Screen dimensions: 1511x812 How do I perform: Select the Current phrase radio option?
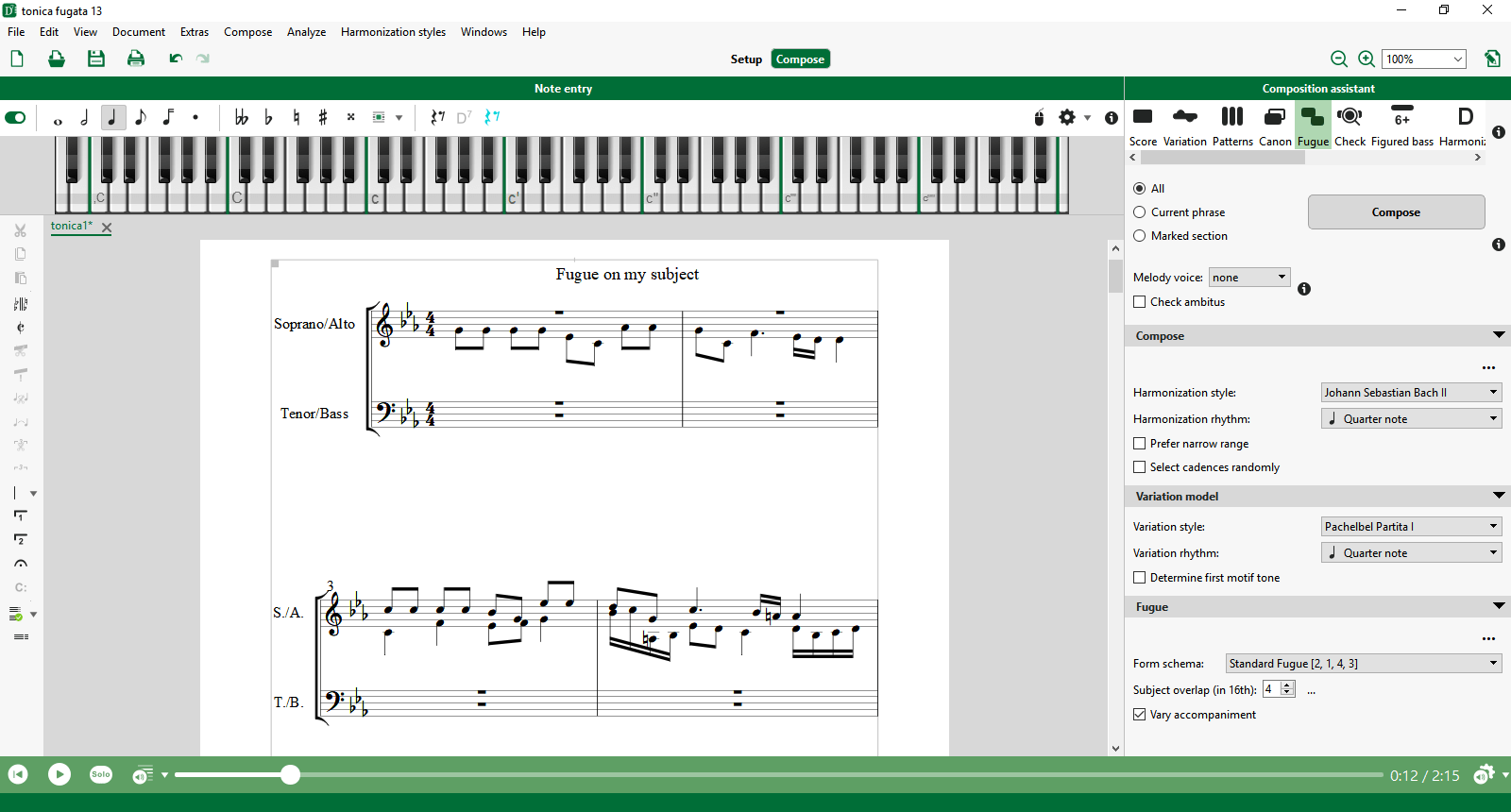(x=1139, y=212)
